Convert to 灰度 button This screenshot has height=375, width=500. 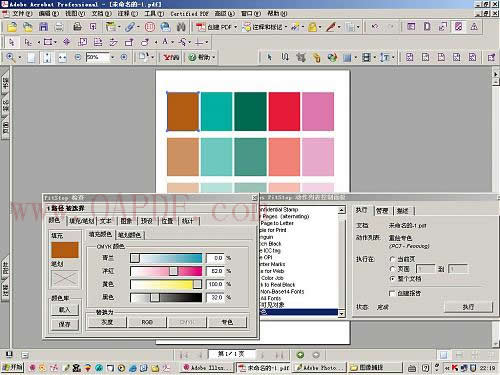[107, 322]
